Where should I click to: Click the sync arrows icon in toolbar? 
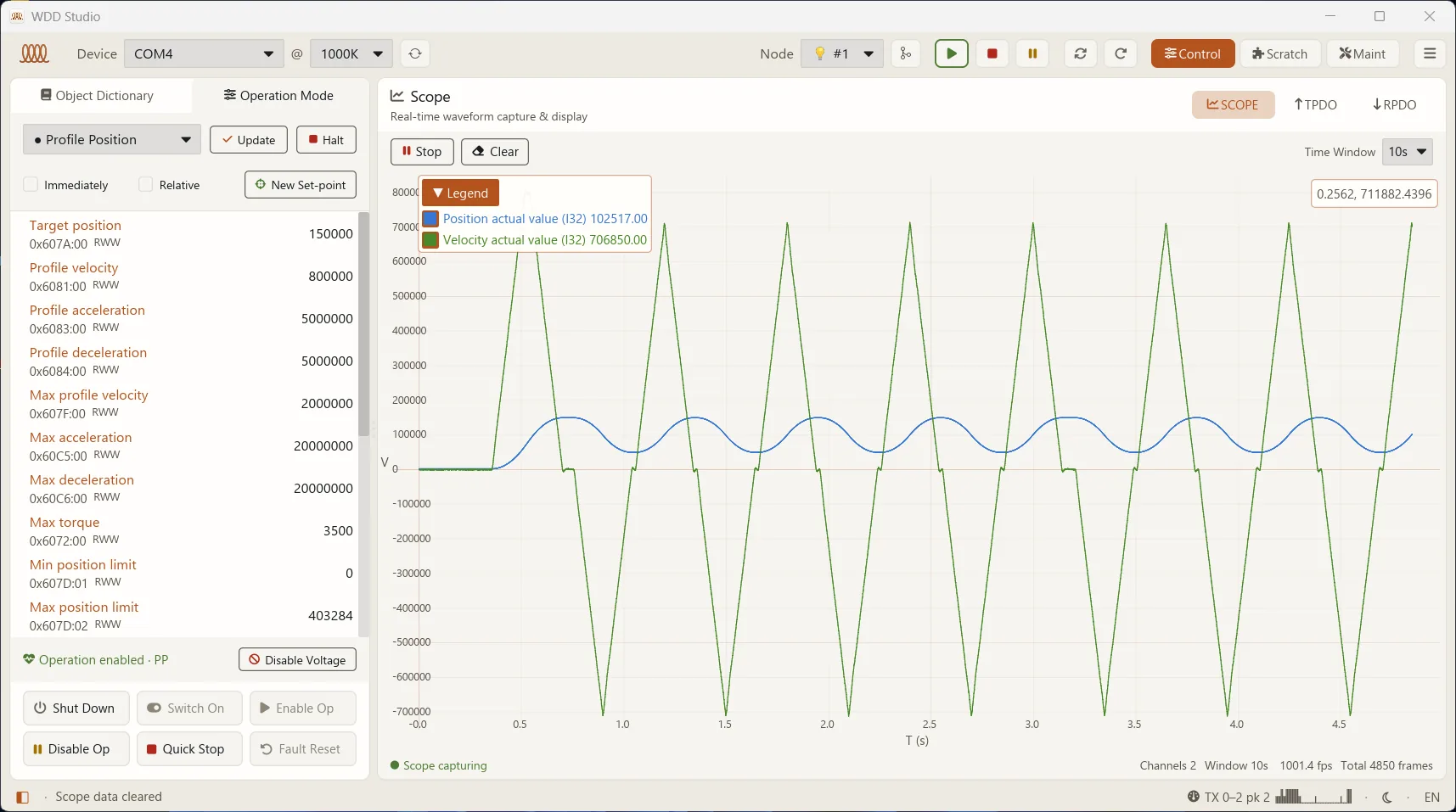pyautogui.click(x=1080, y=53)
